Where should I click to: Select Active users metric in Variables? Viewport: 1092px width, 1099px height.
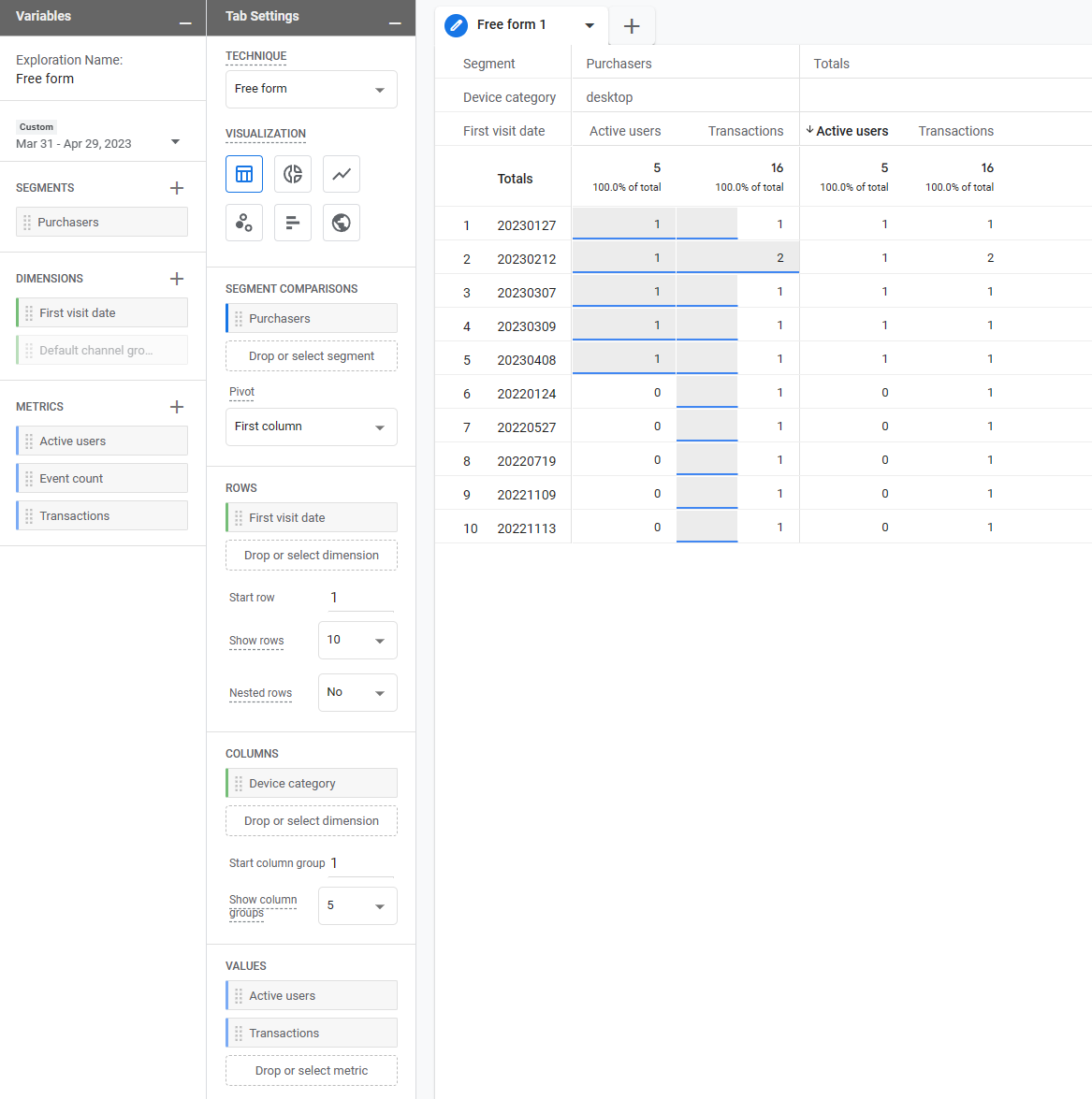click(x=102, y=441)
